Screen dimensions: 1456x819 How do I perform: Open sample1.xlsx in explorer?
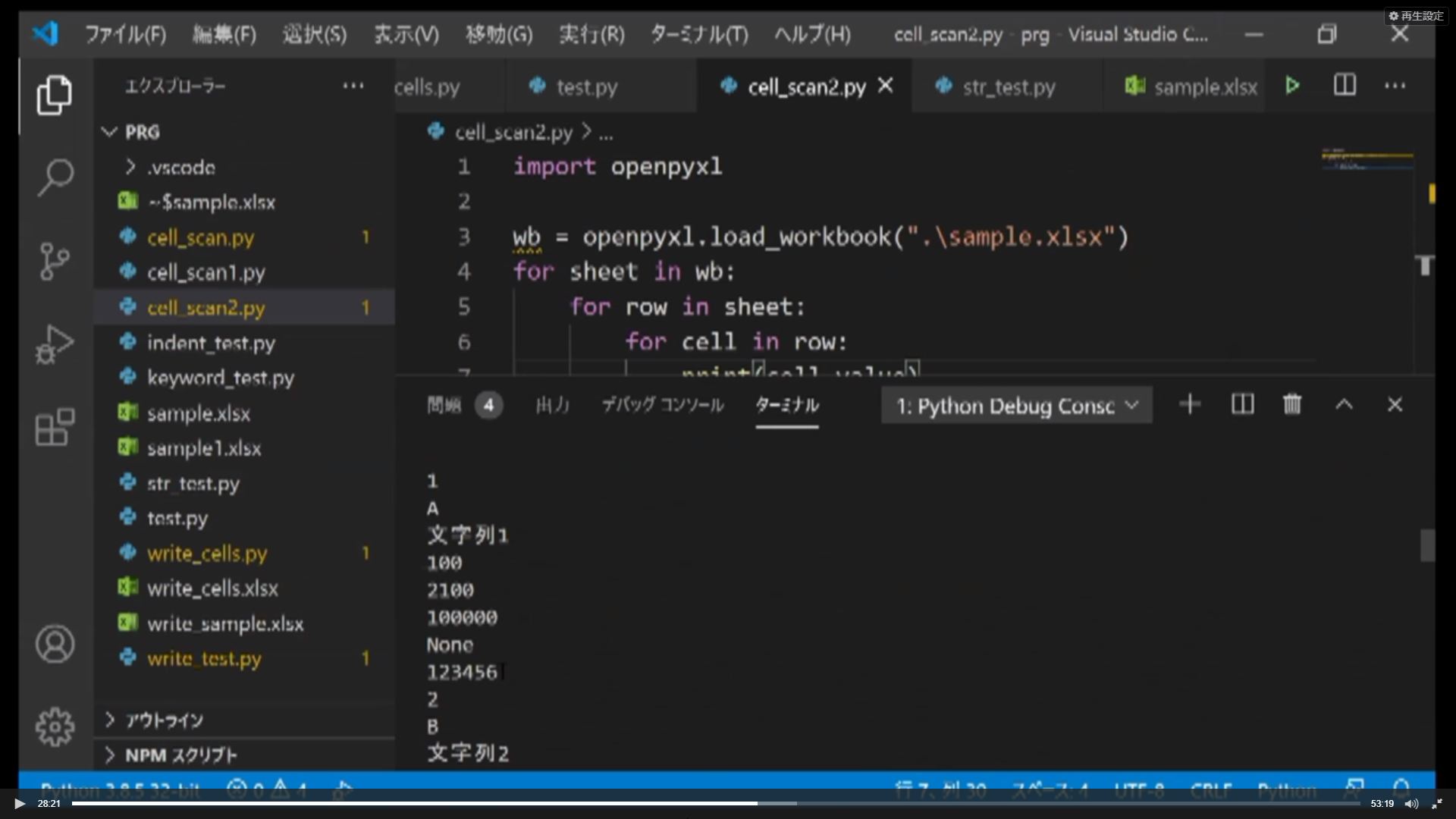(x=244, y=448)
